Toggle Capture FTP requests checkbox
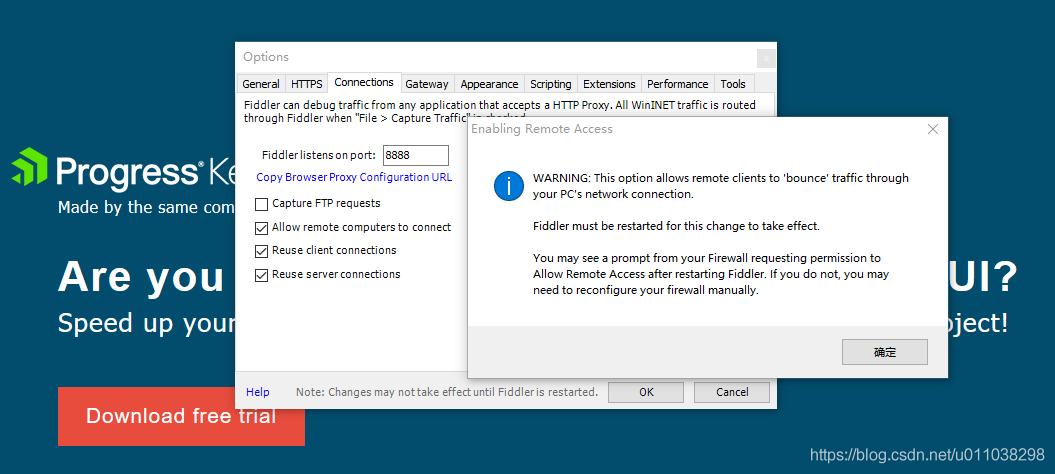 261,204
